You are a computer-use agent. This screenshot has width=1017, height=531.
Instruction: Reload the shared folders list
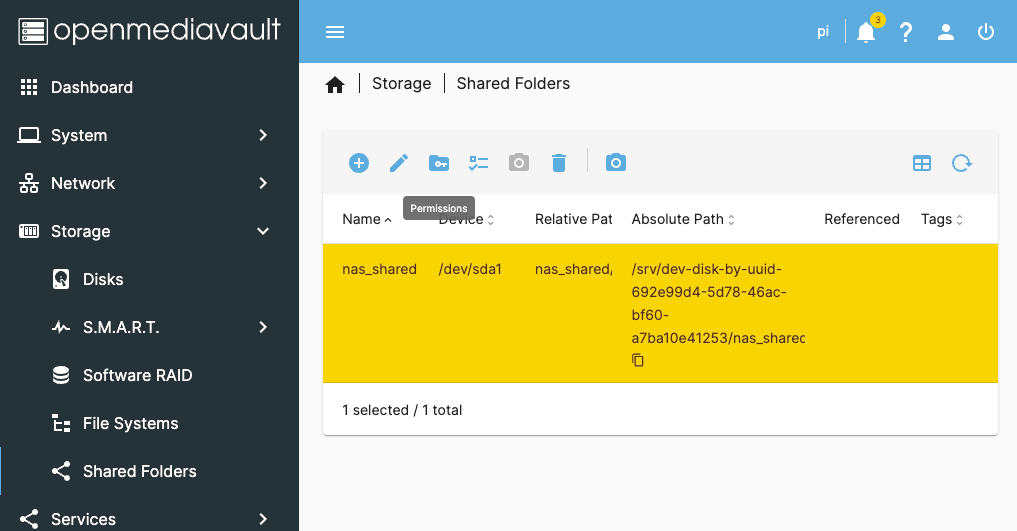(x=962, y=163)
